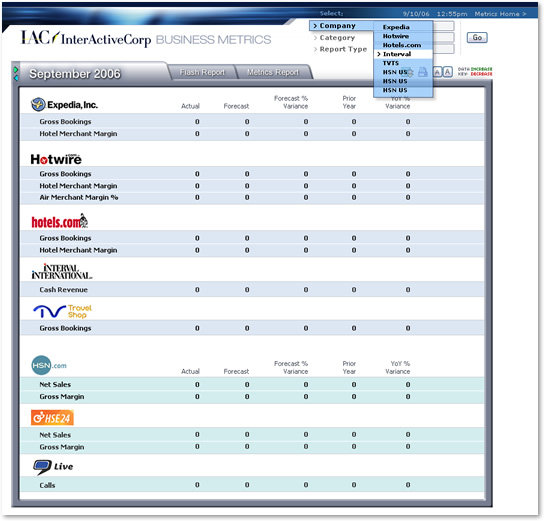Screen dimensions: 544x521
Task: Click HSE24 Net Sales row label
Action: pos(55,435)
